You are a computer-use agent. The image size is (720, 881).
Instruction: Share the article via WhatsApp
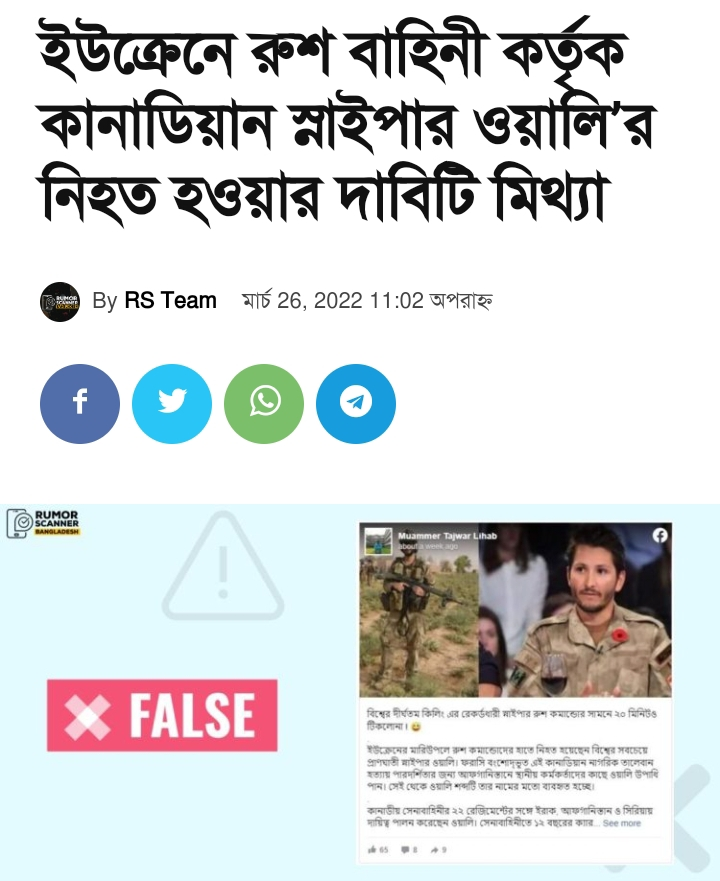(264, 403)
